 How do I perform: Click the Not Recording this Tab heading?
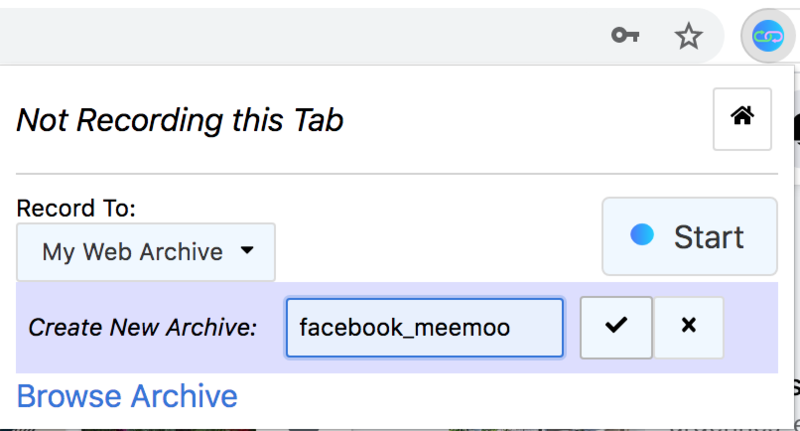[x=180, y=120]
